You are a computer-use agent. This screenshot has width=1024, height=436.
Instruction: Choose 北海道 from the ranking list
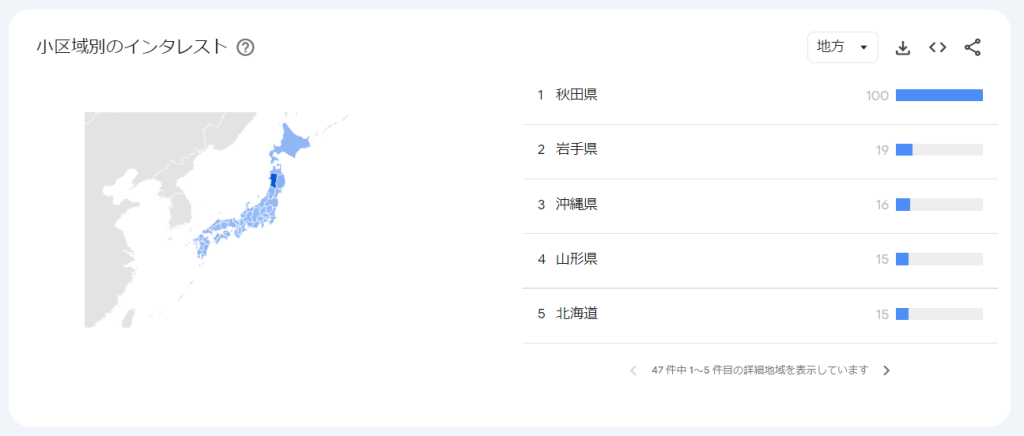(x=577, y=314)
